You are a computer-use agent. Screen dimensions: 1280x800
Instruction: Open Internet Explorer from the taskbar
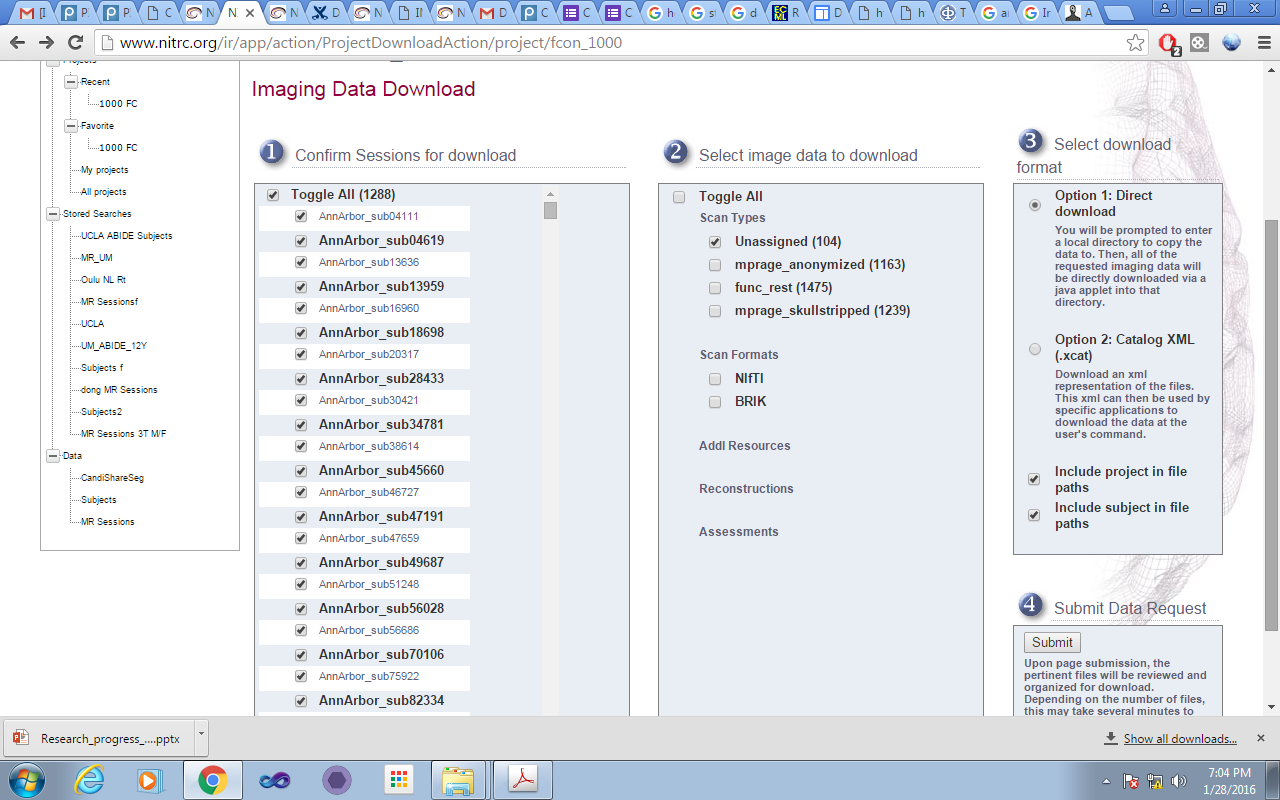tap(90, 780)
